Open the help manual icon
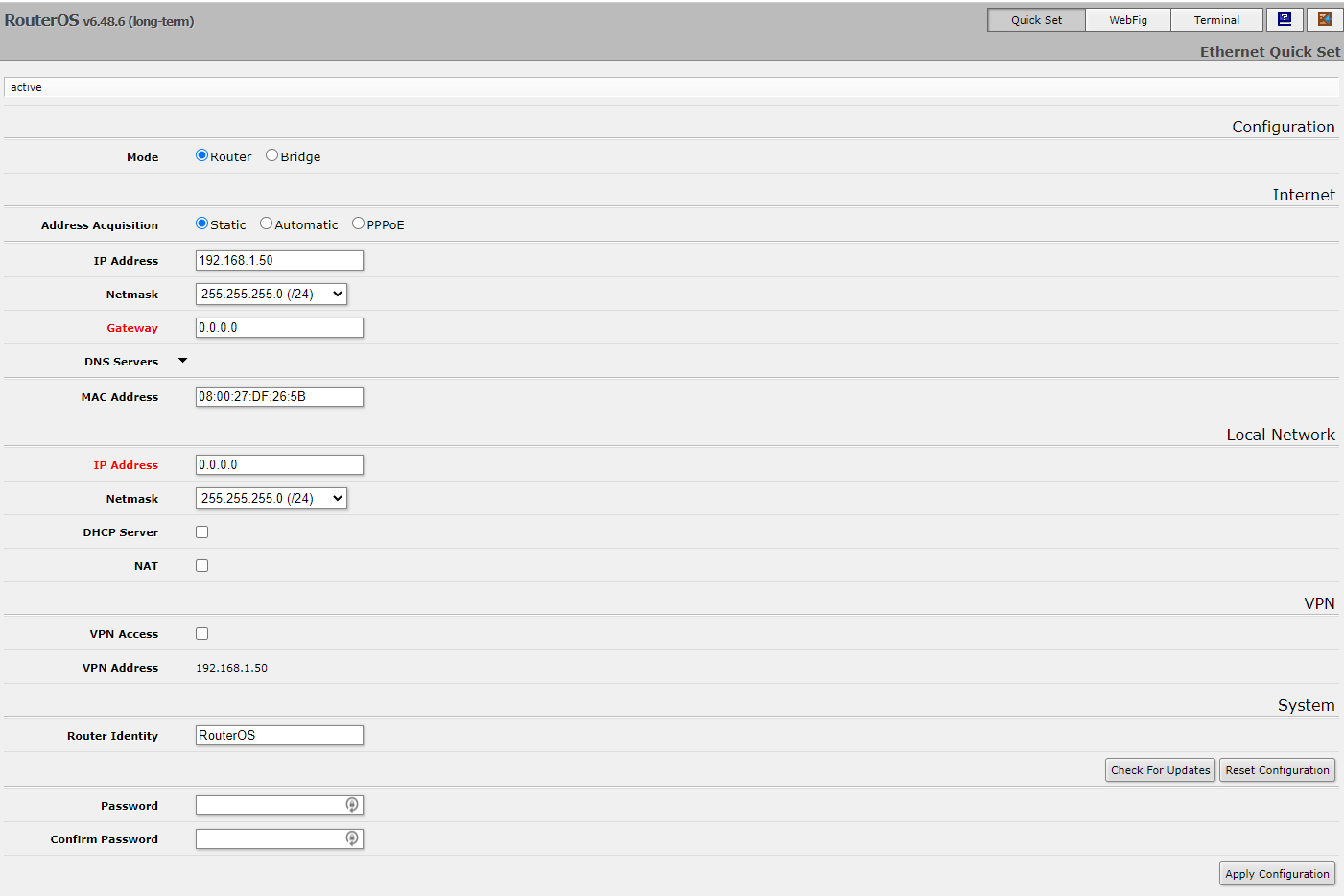1344x896 pixels. point(1285,19)
